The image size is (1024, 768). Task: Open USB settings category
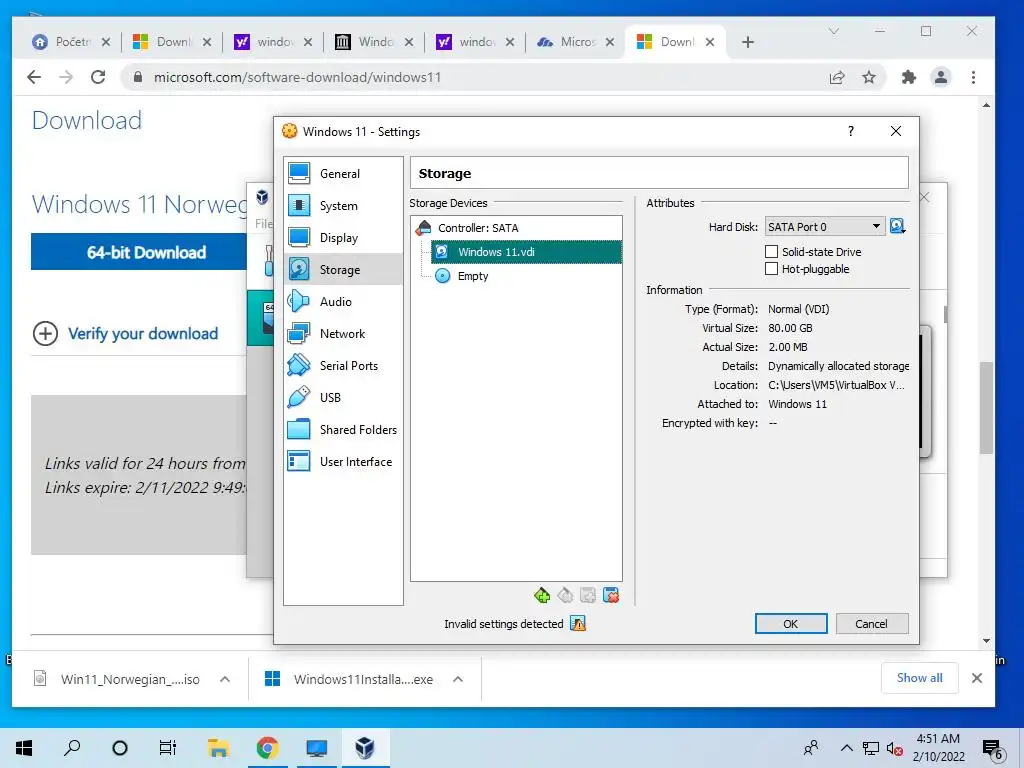(x=344, y=397)
